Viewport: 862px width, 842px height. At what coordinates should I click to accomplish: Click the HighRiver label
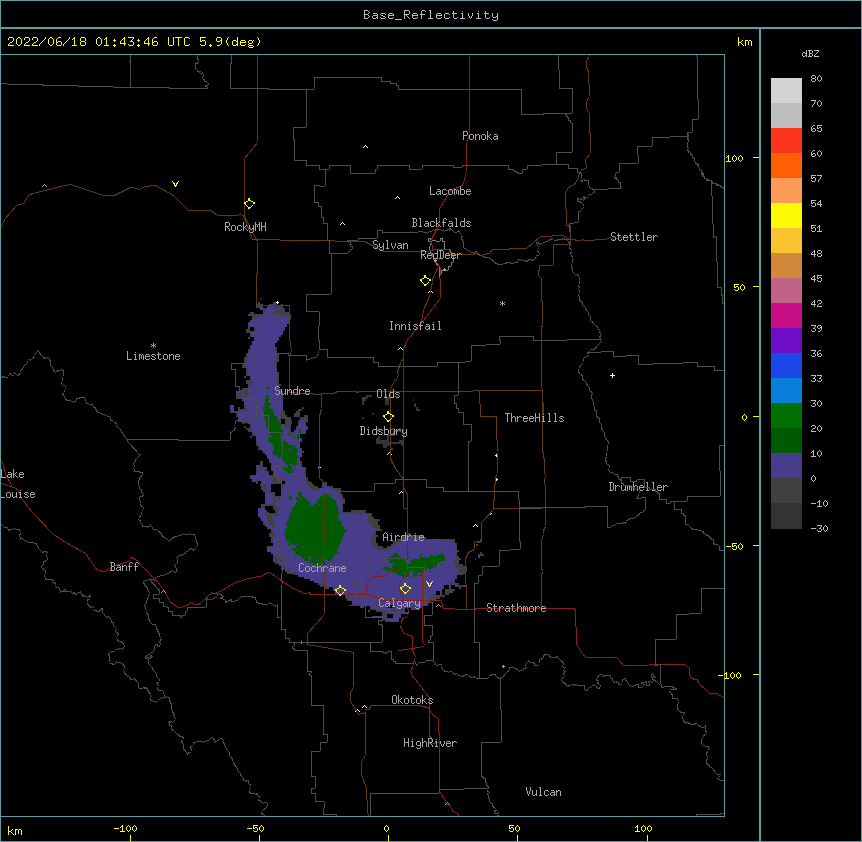tap(430, 743)
